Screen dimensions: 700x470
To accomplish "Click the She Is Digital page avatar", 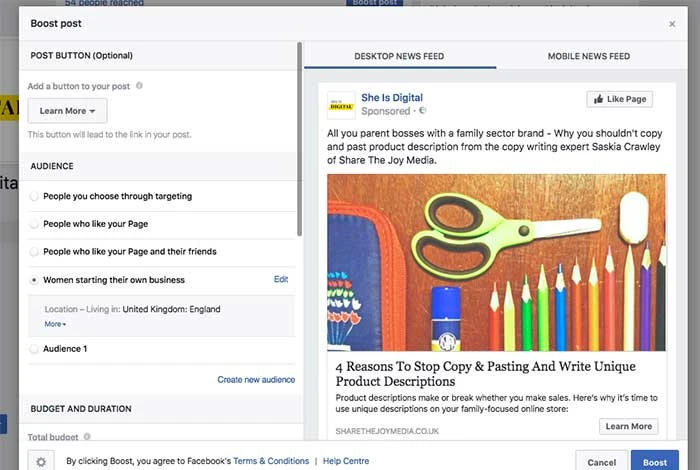I will coord(341,105).
